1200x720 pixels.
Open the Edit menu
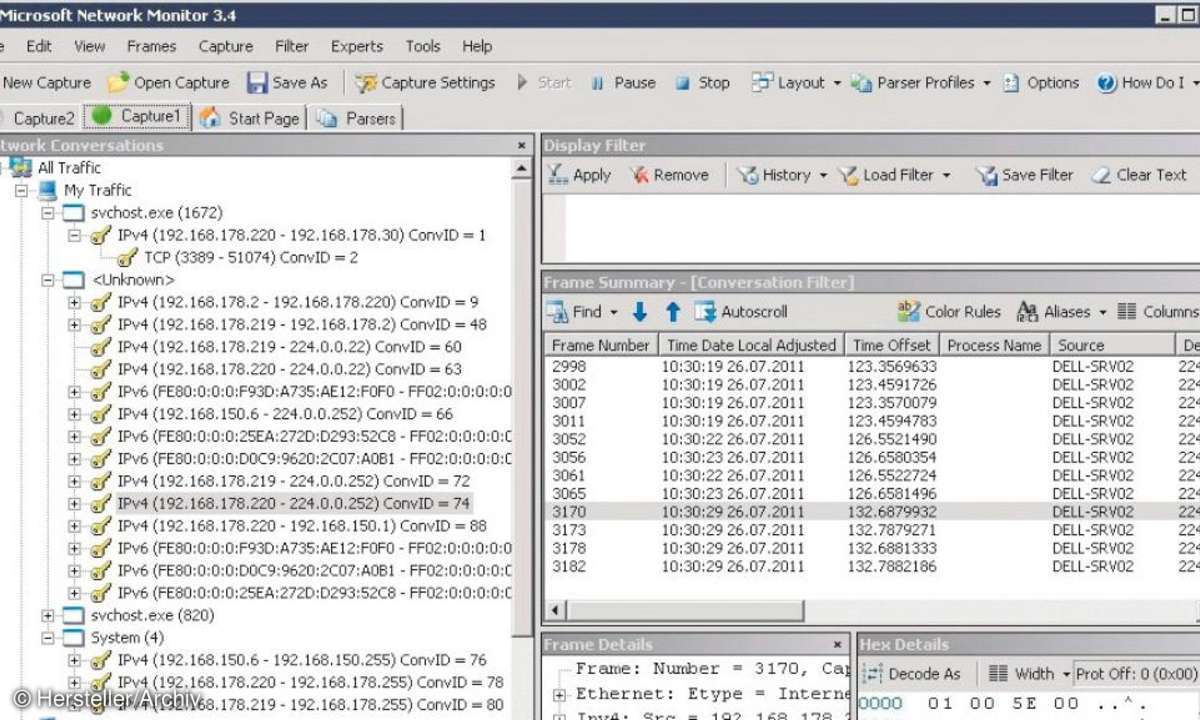[x=39, y=46]
